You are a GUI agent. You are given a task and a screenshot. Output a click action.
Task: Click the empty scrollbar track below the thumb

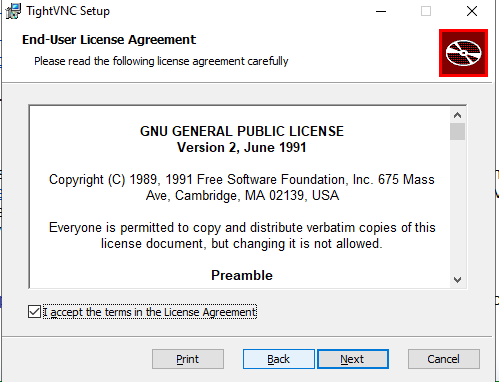[457, 206]
